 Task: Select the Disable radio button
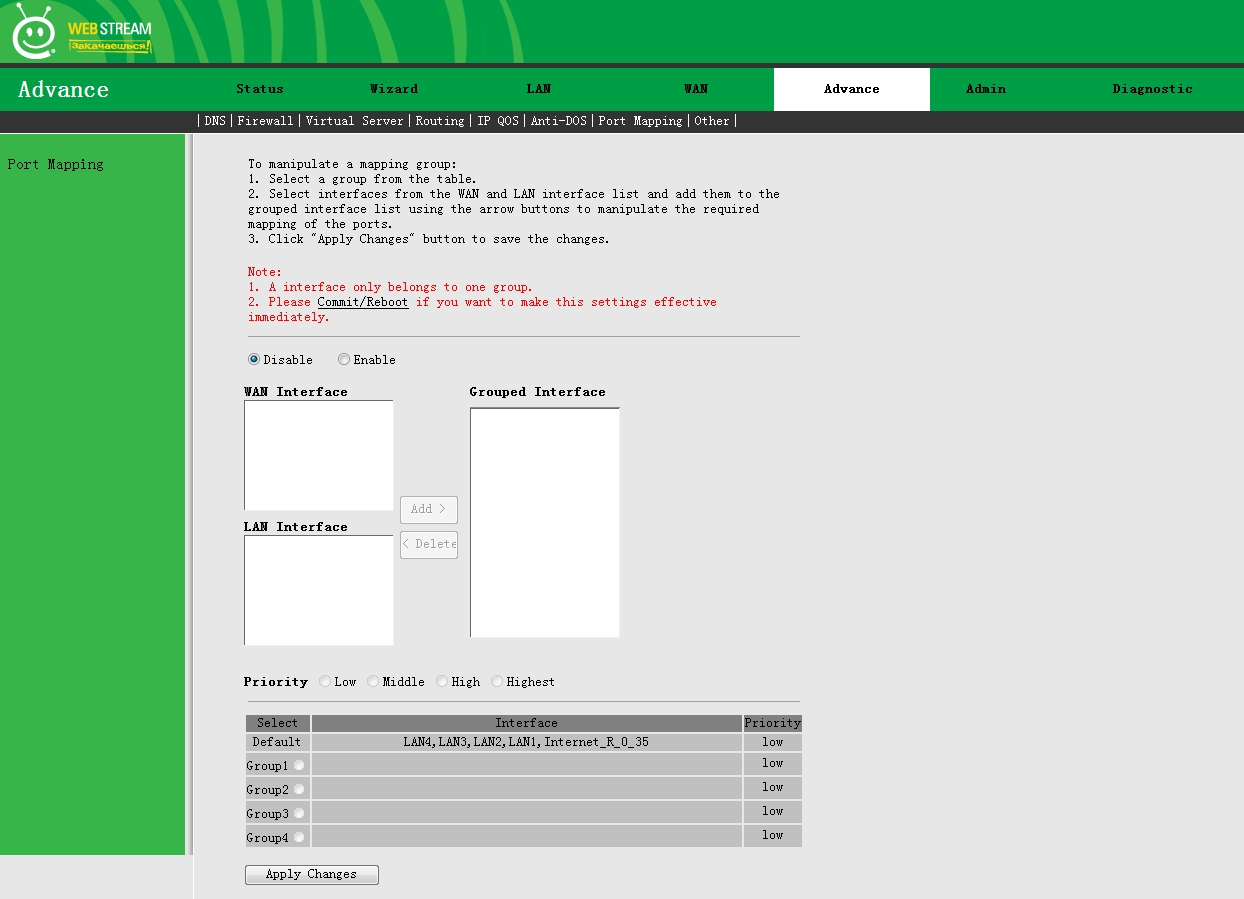tap(254, 360)
